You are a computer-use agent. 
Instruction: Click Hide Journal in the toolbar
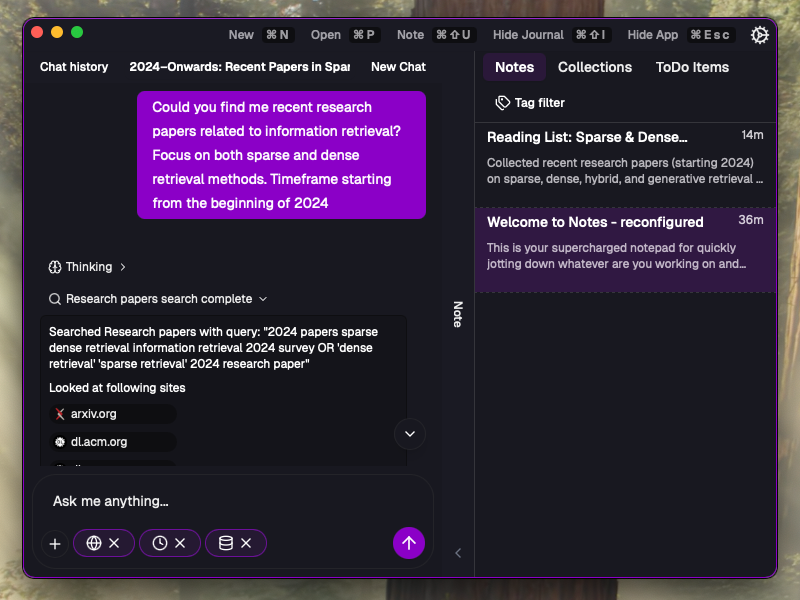tap(528, 35)
